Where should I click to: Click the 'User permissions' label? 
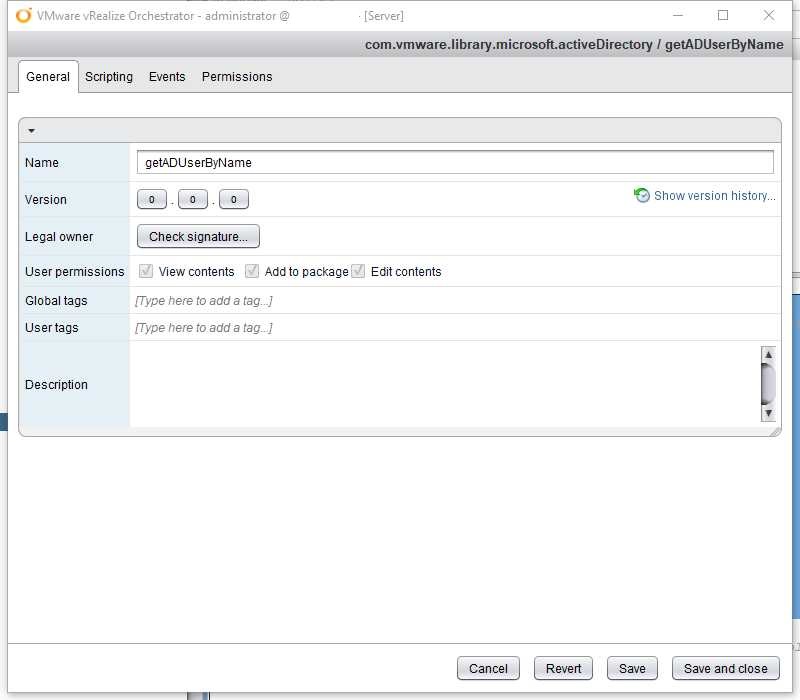pyautogui.click(x=74, y=271)
